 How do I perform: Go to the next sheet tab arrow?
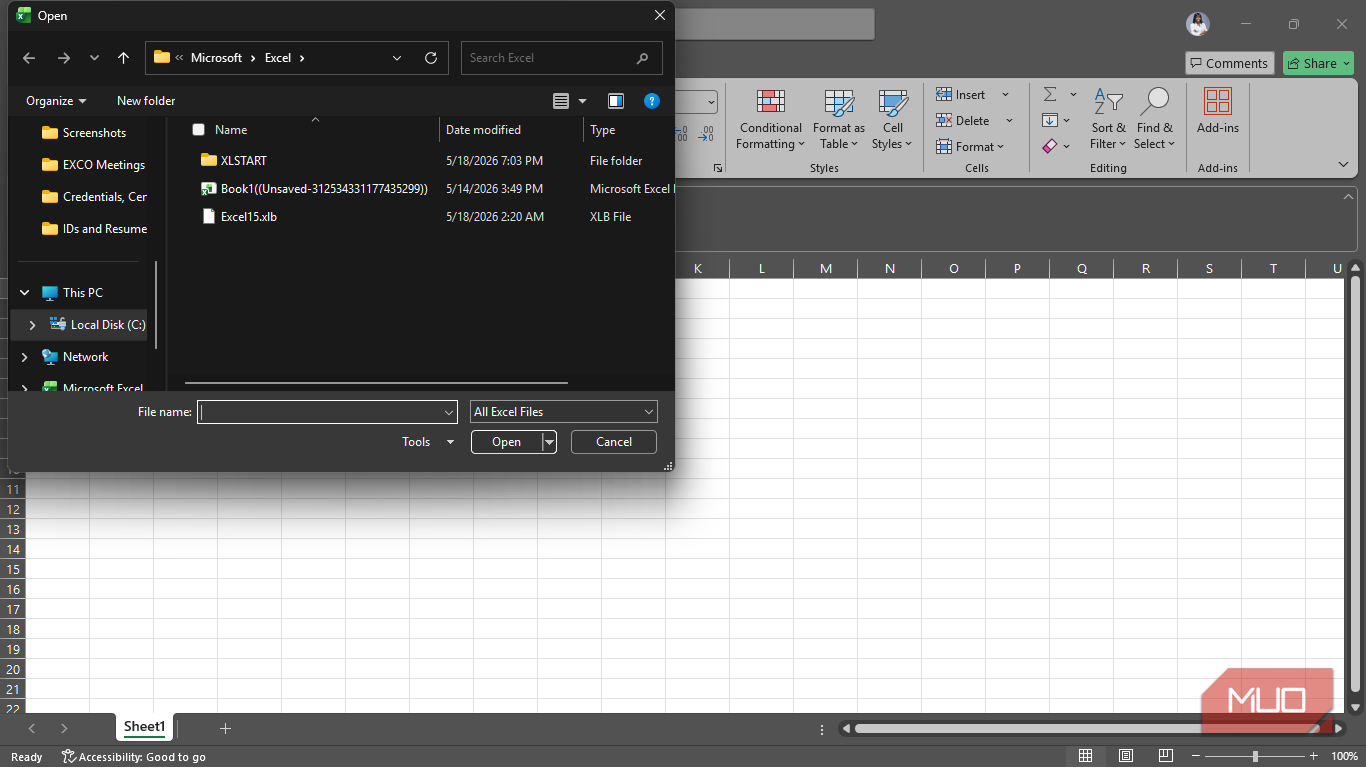(x=64, y=729)
